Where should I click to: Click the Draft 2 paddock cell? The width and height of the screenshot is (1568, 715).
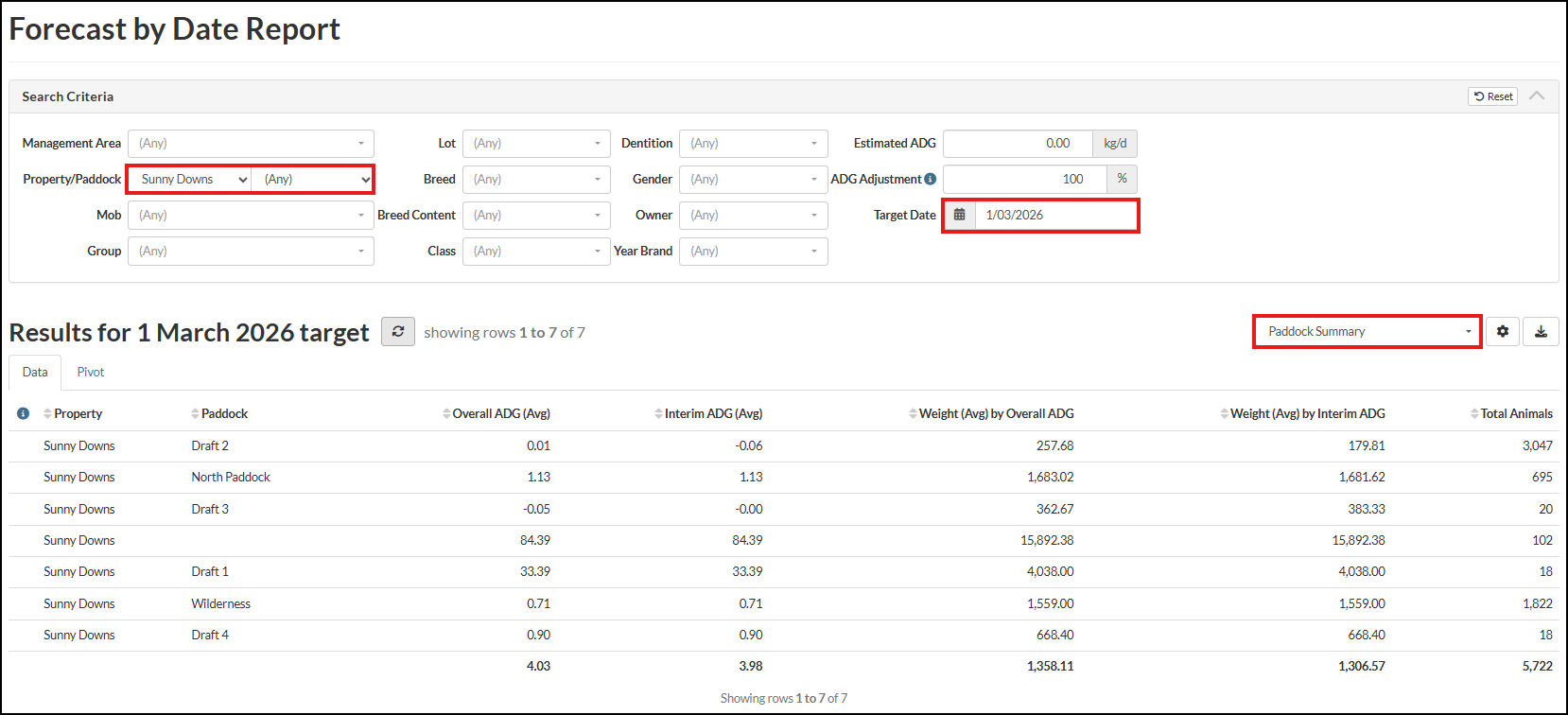coord(210,446)
